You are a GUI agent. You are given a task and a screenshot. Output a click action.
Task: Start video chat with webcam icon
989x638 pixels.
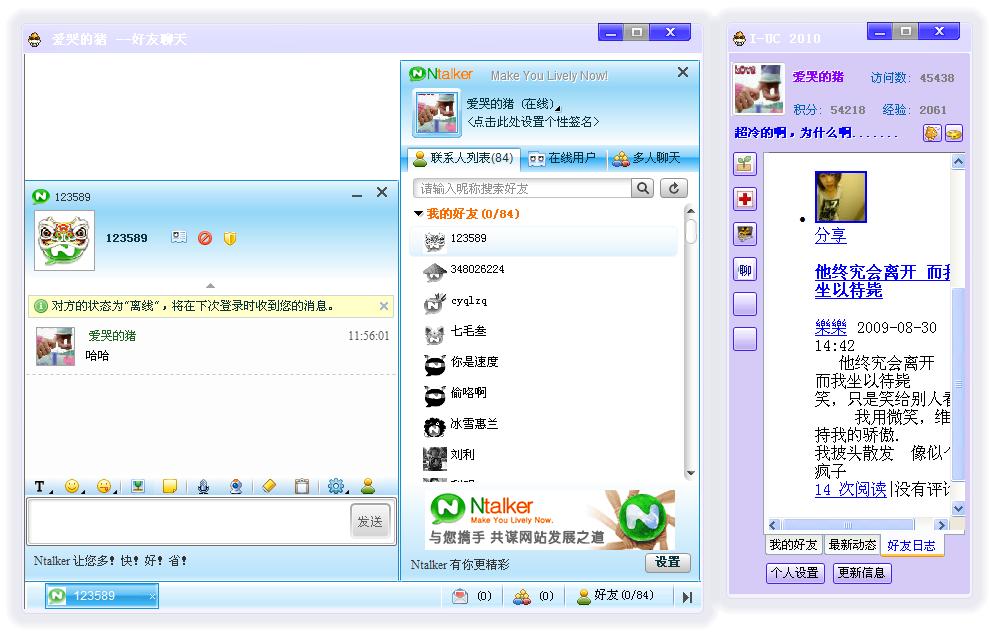coord(236,486)
